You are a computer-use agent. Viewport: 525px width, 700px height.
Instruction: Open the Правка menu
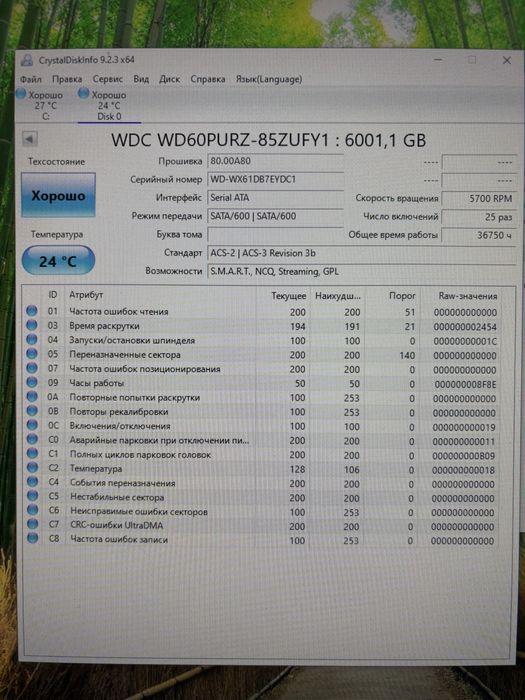point(67,79)
